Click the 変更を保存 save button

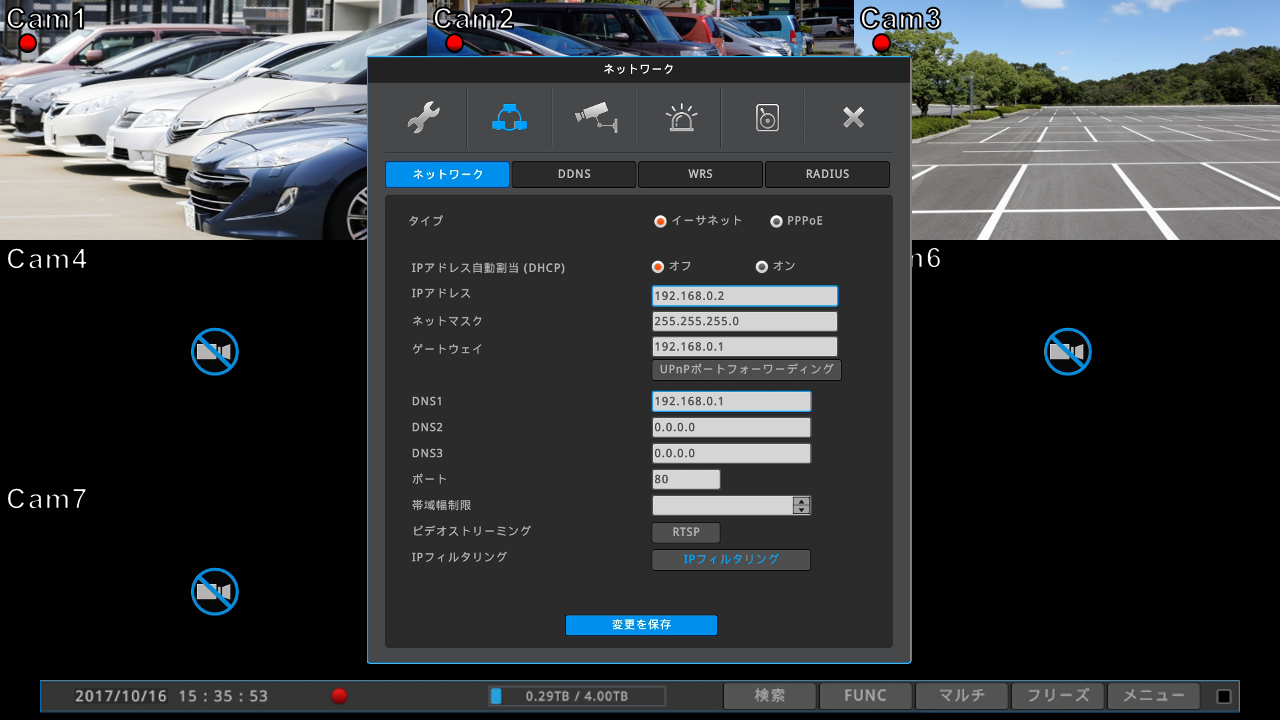(641, 625)
